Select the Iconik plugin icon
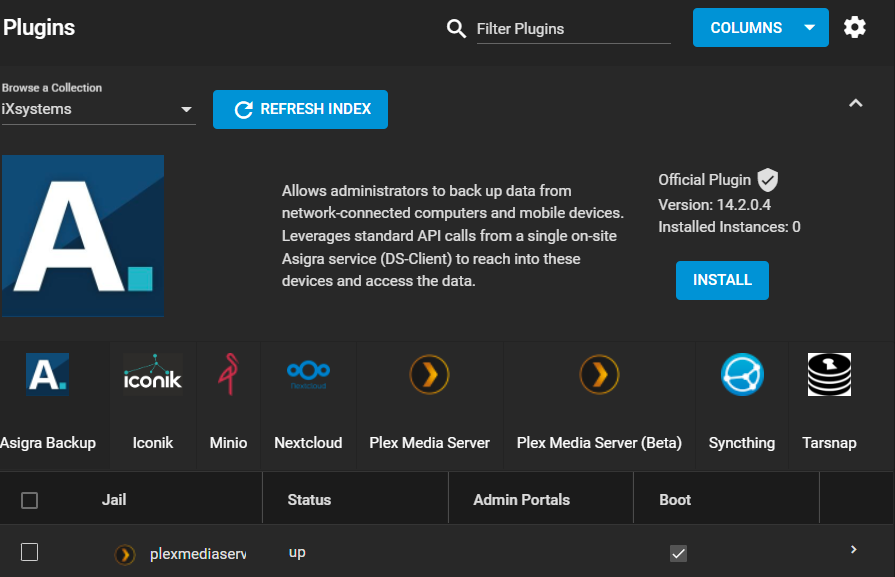 pos(153,374)
